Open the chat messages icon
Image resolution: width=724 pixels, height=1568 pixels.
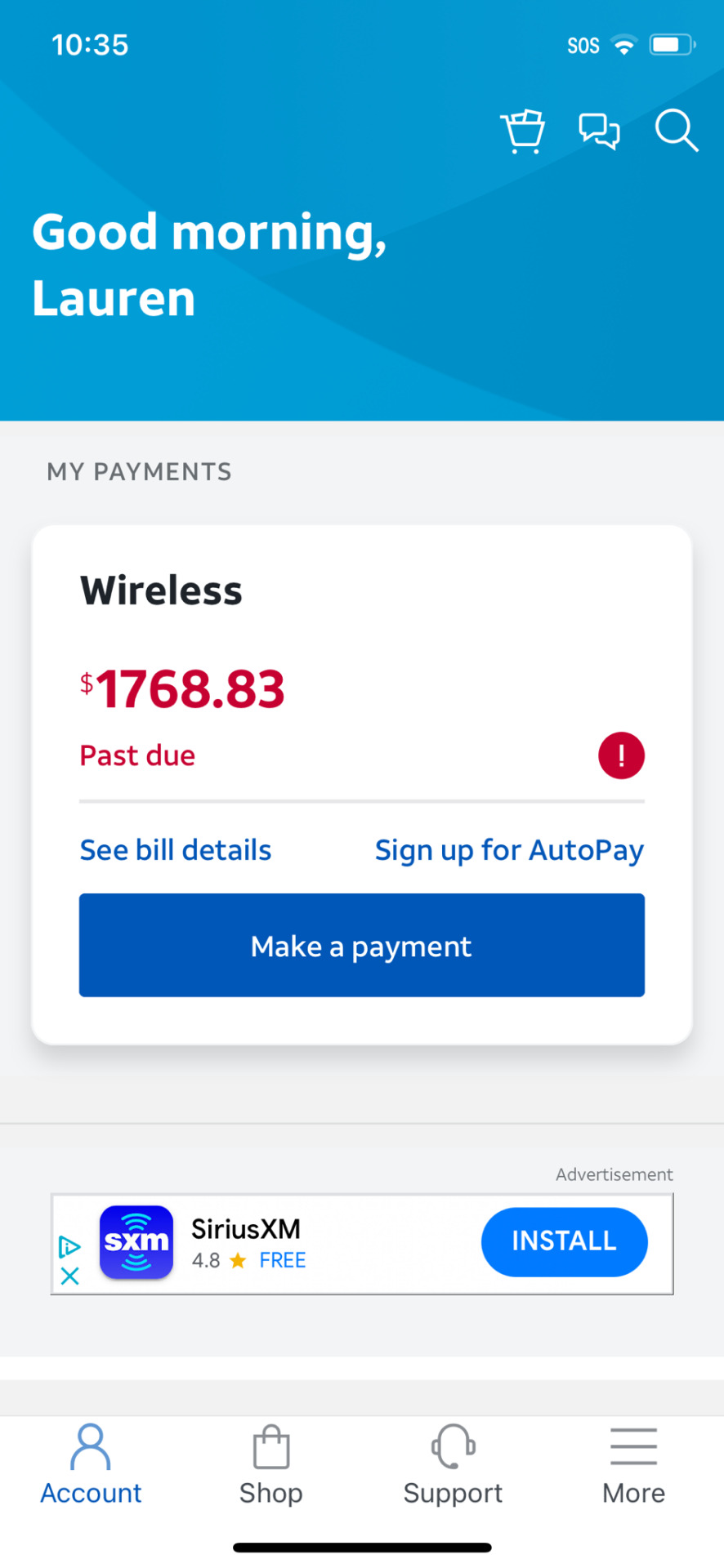[x=599, y=131]
